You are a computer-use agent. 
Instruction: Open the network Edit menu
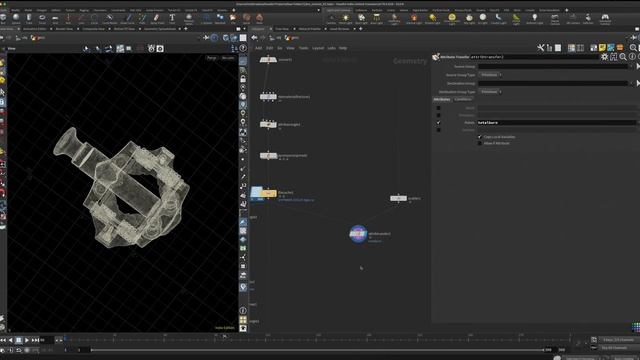click(x=269, y=48)
